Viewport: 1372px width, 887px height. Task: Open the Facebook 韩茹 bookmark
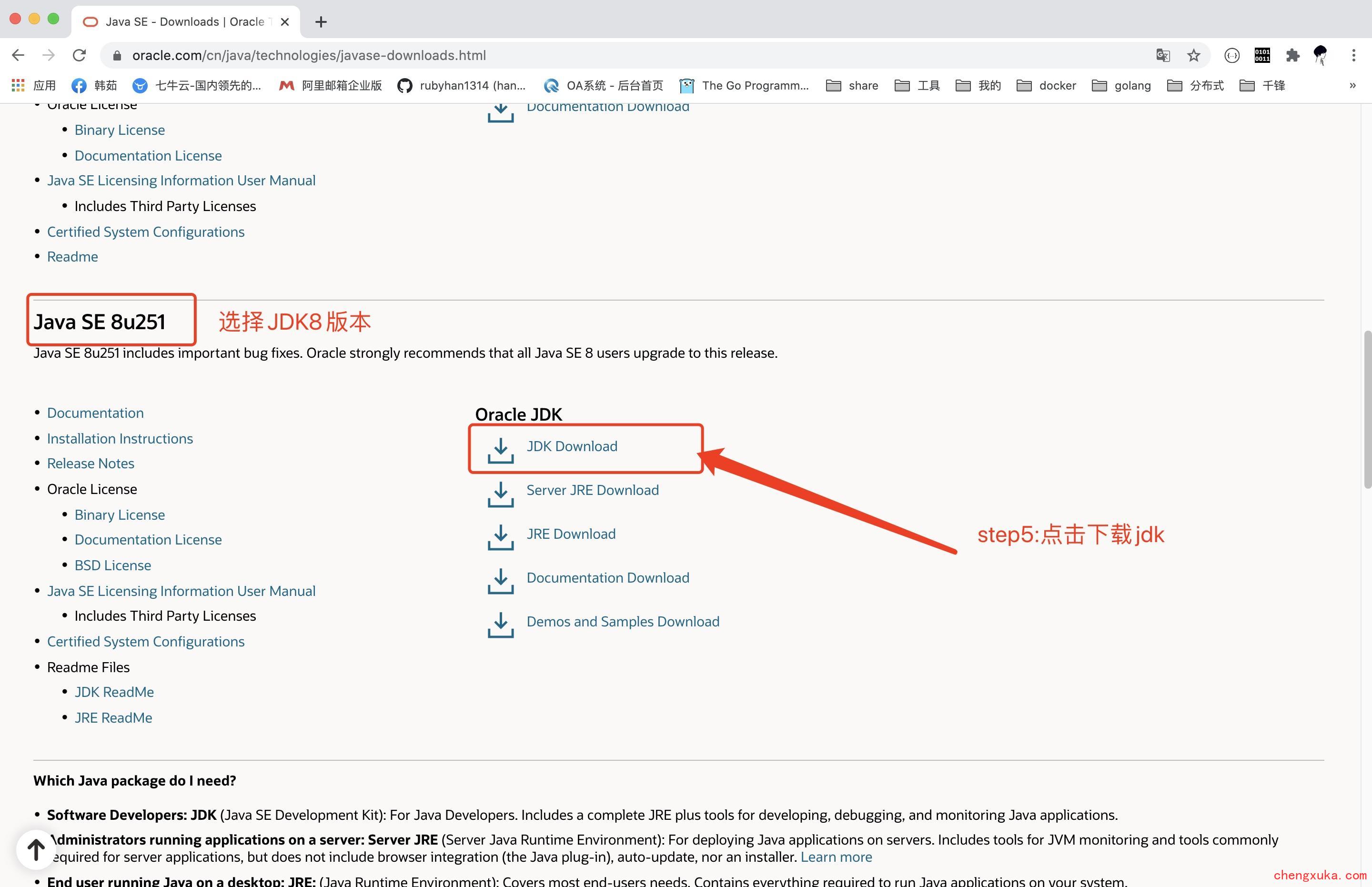pyautogui.click(x=94, y=86)
